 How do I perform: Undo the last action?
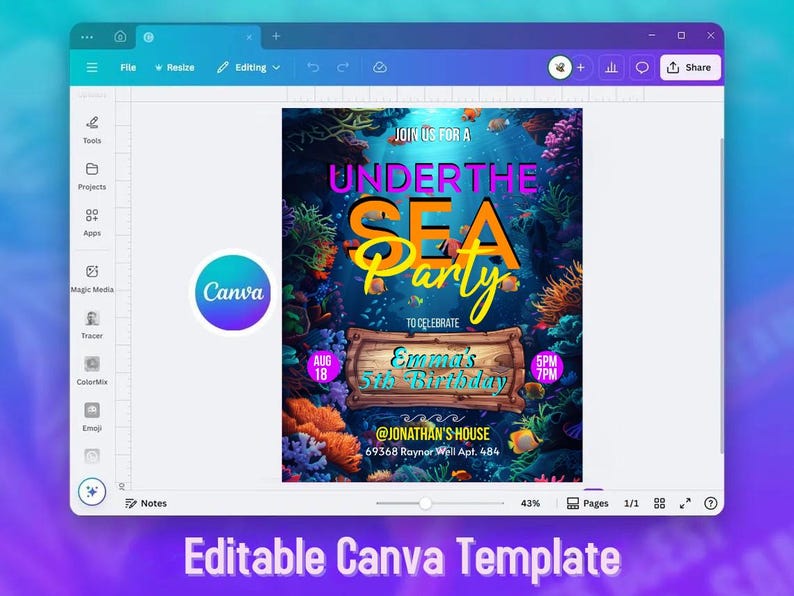pyautogui.click(x=313, y=67)
